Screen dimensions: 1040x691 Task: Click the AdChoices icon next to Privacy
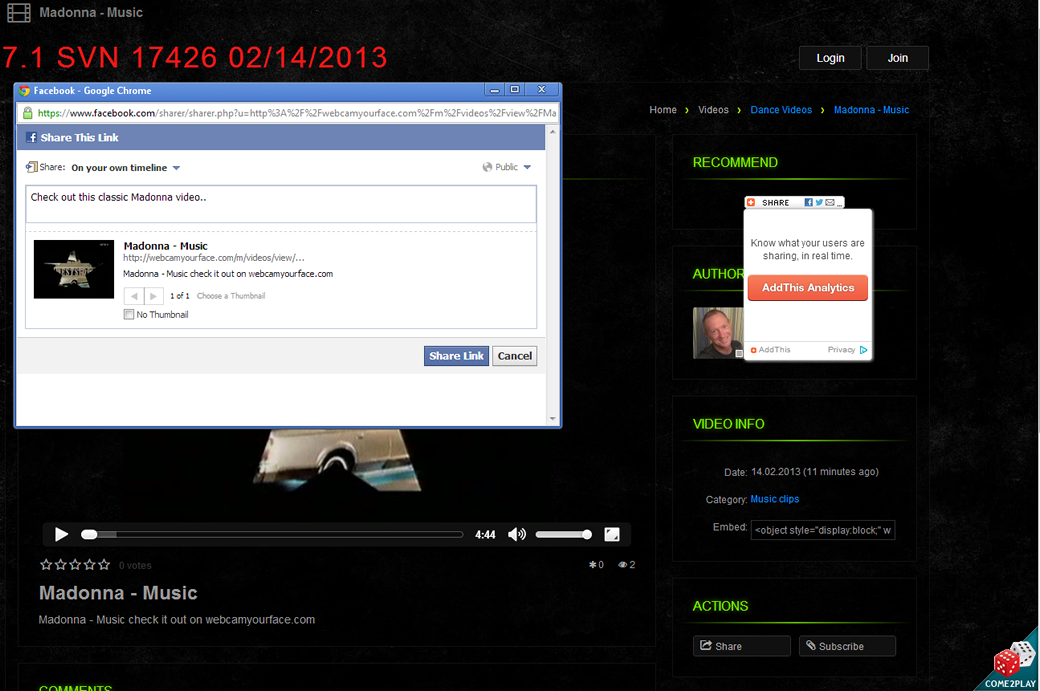(x=864, y=350)
